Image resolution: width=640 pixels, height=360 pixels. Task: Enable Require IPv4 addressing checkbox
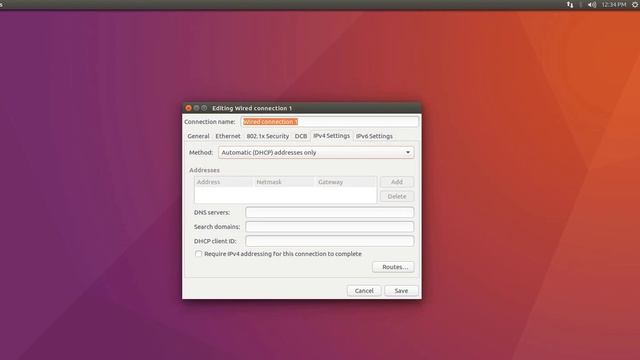click(198, 254)
